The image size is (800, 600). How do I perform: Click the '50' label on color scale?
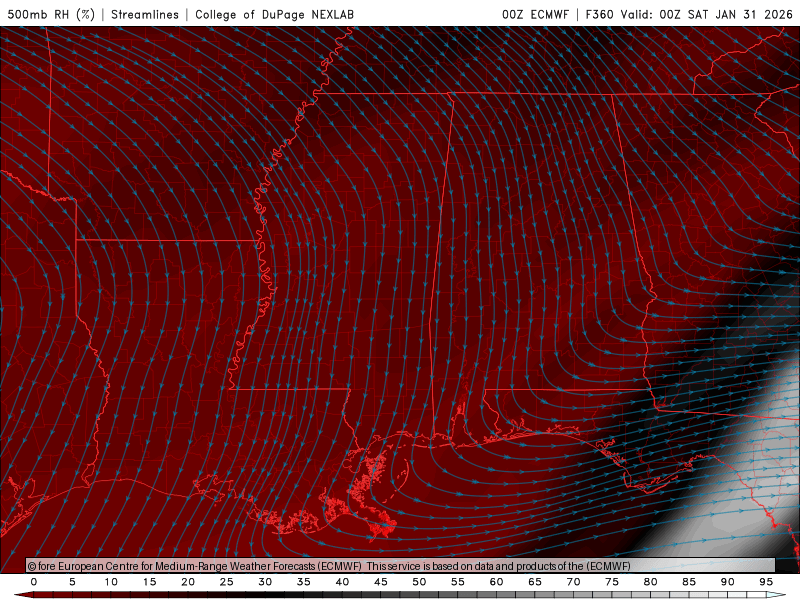point(419,582)
